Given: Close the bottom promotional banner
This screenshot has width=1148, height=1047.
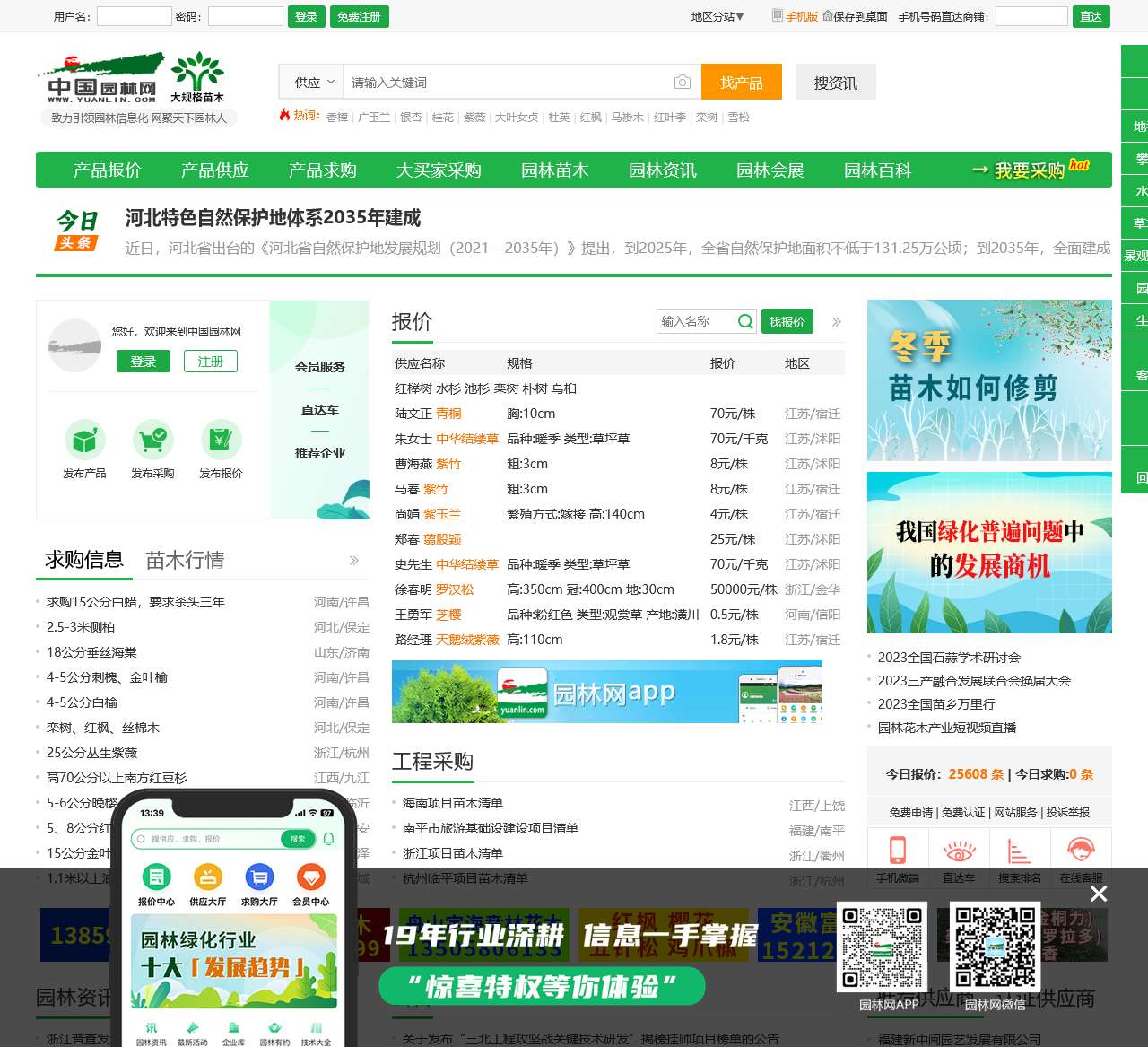Looking at the screenshot, I should pyautogui.click(x=1099, y=894).
